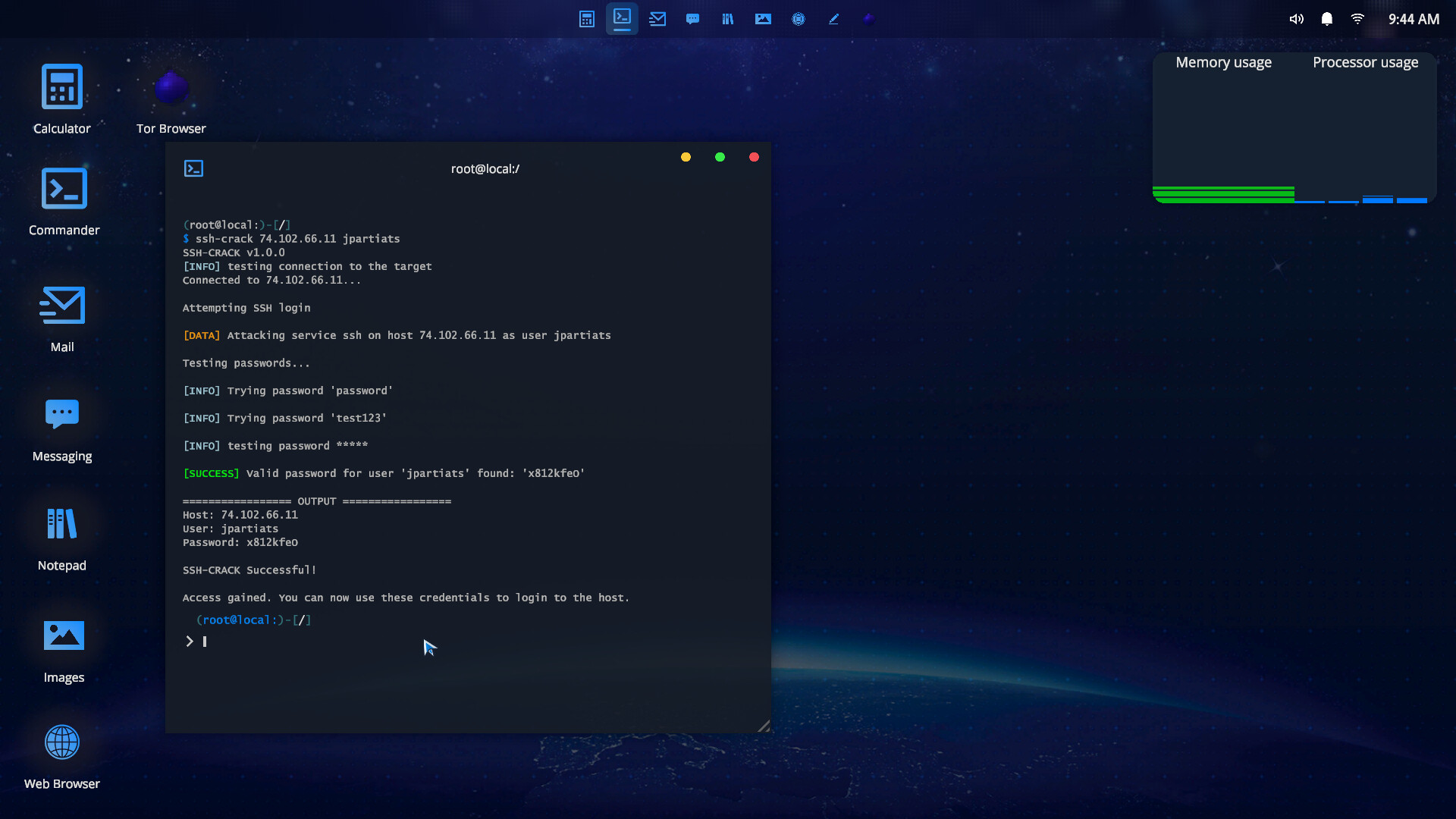Image resolution: width=1456 pixels, height=819 pixels.
Task: Click the green maximize dot on terminal
Action: (720, 157)
